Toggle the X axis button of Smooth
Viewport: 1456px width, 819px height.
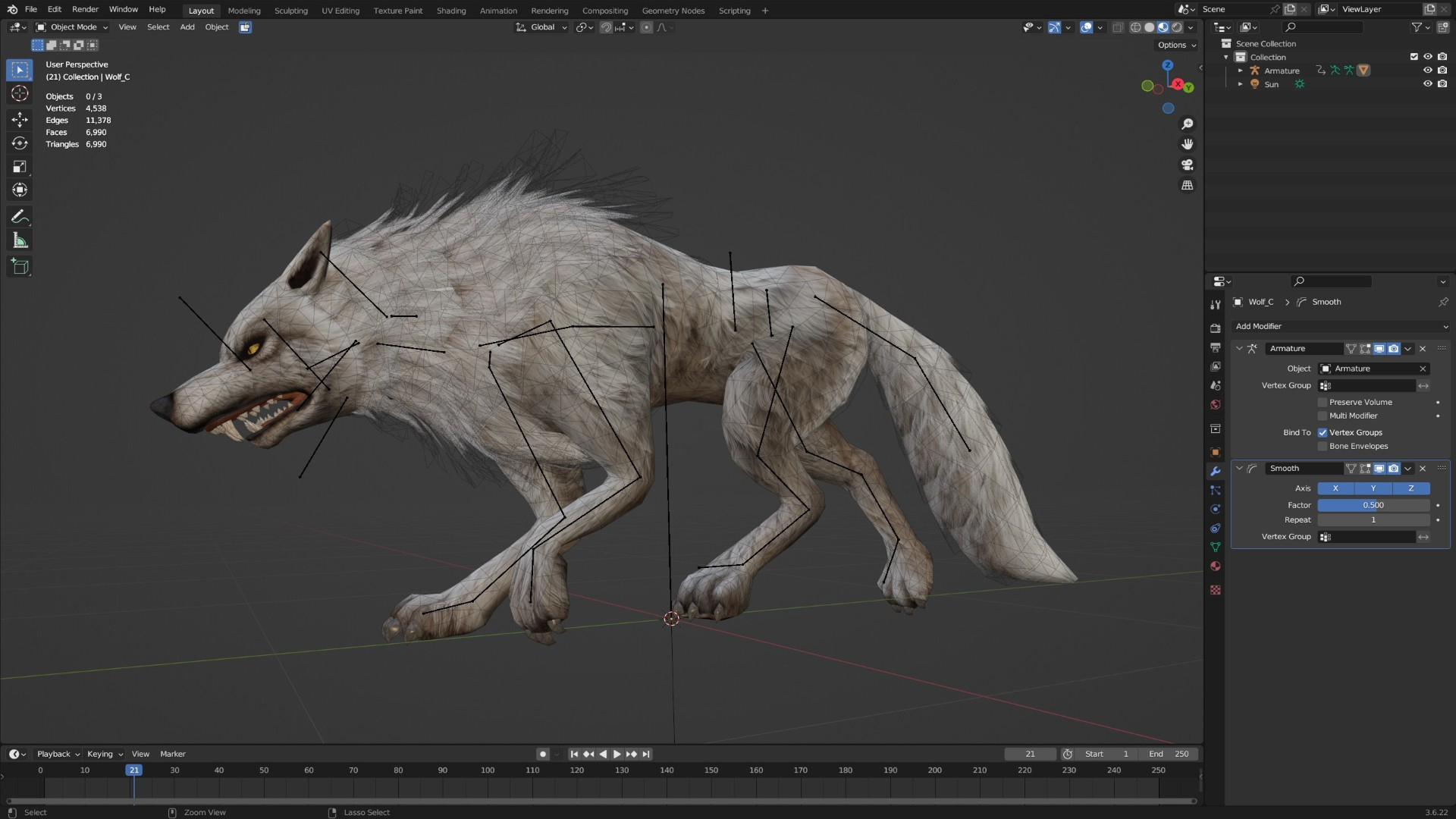coord(1335,488)
